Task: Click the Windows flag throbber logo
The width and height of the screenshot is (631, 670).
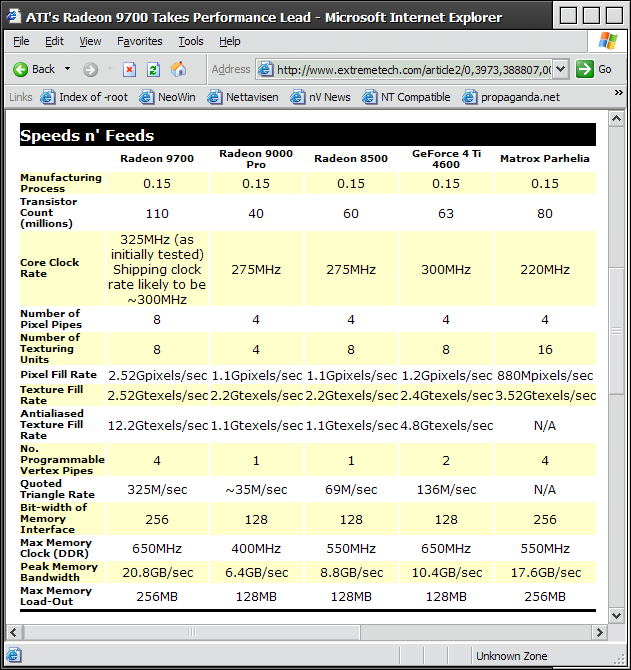Action: 608,41
